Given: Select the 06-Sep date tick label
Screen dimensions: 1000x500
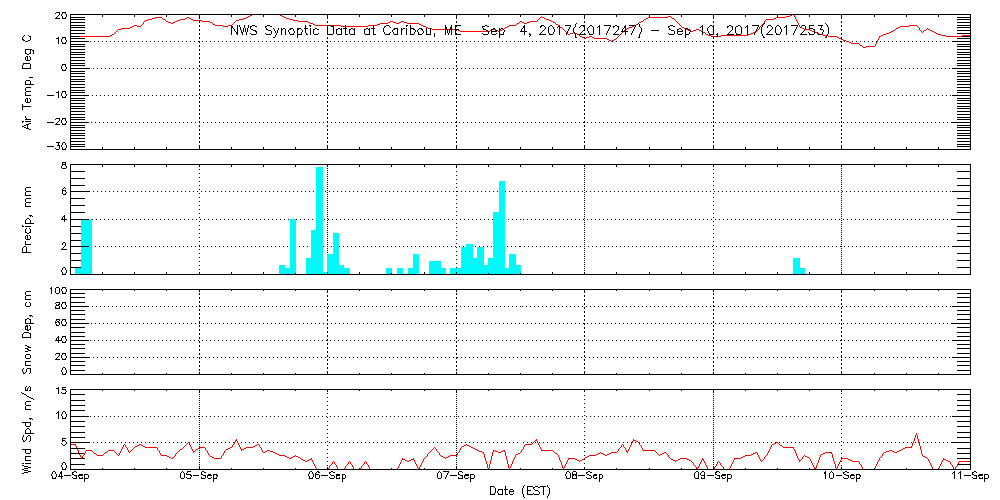Looking at the screenshot, I should (x=327, y=478).
